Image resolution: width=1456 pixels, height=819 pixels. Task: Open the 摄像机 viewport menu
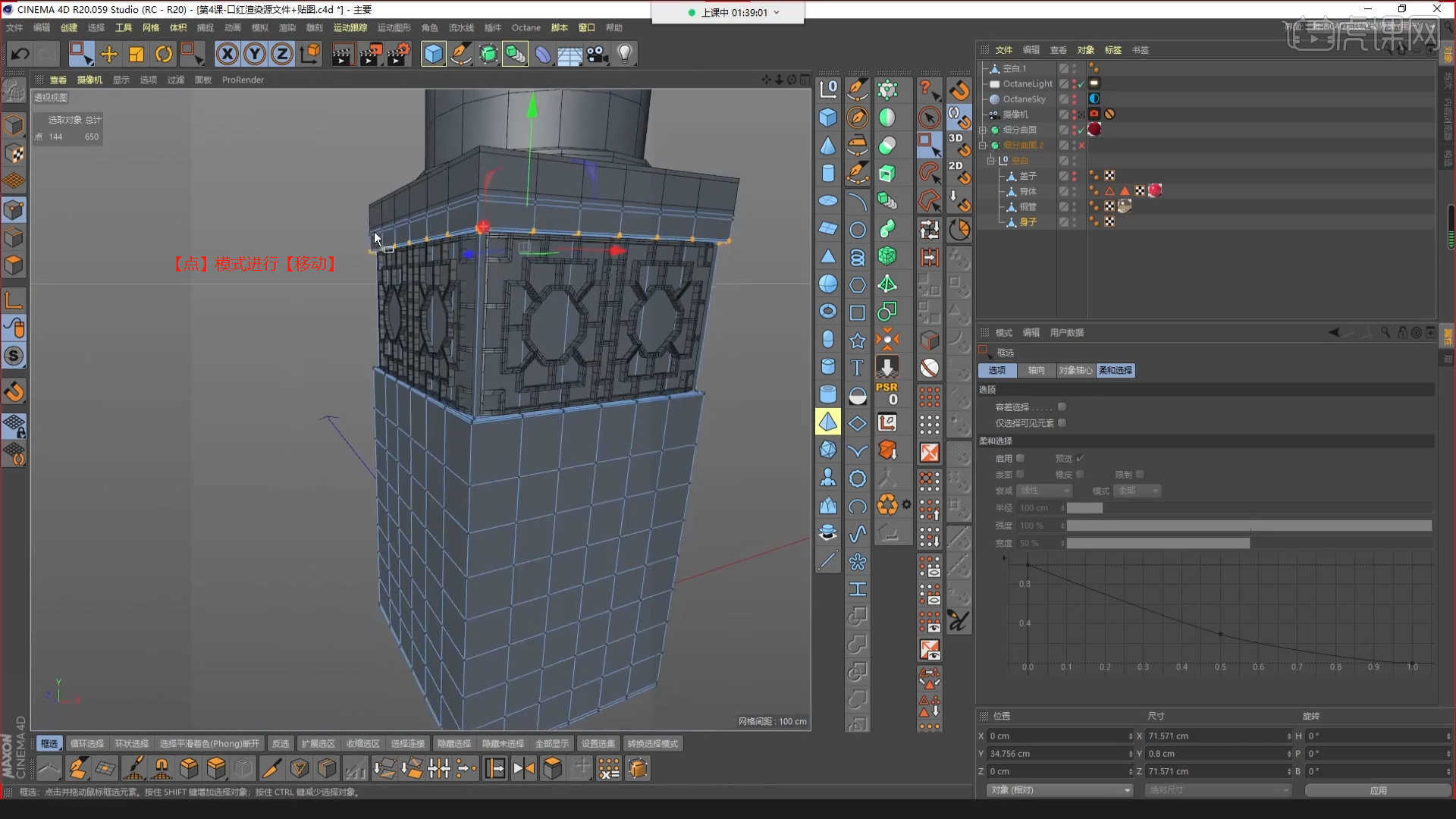click(x=89, y=80)
